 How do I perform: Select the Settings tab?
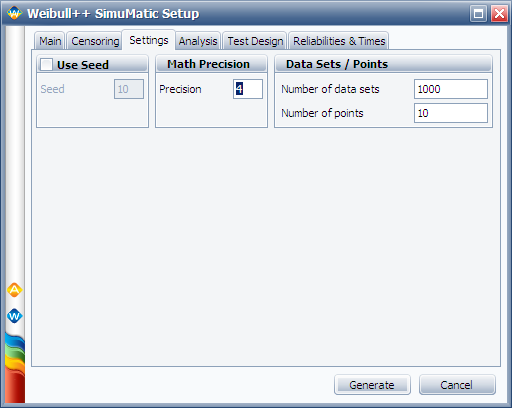[x=149, y=40]
